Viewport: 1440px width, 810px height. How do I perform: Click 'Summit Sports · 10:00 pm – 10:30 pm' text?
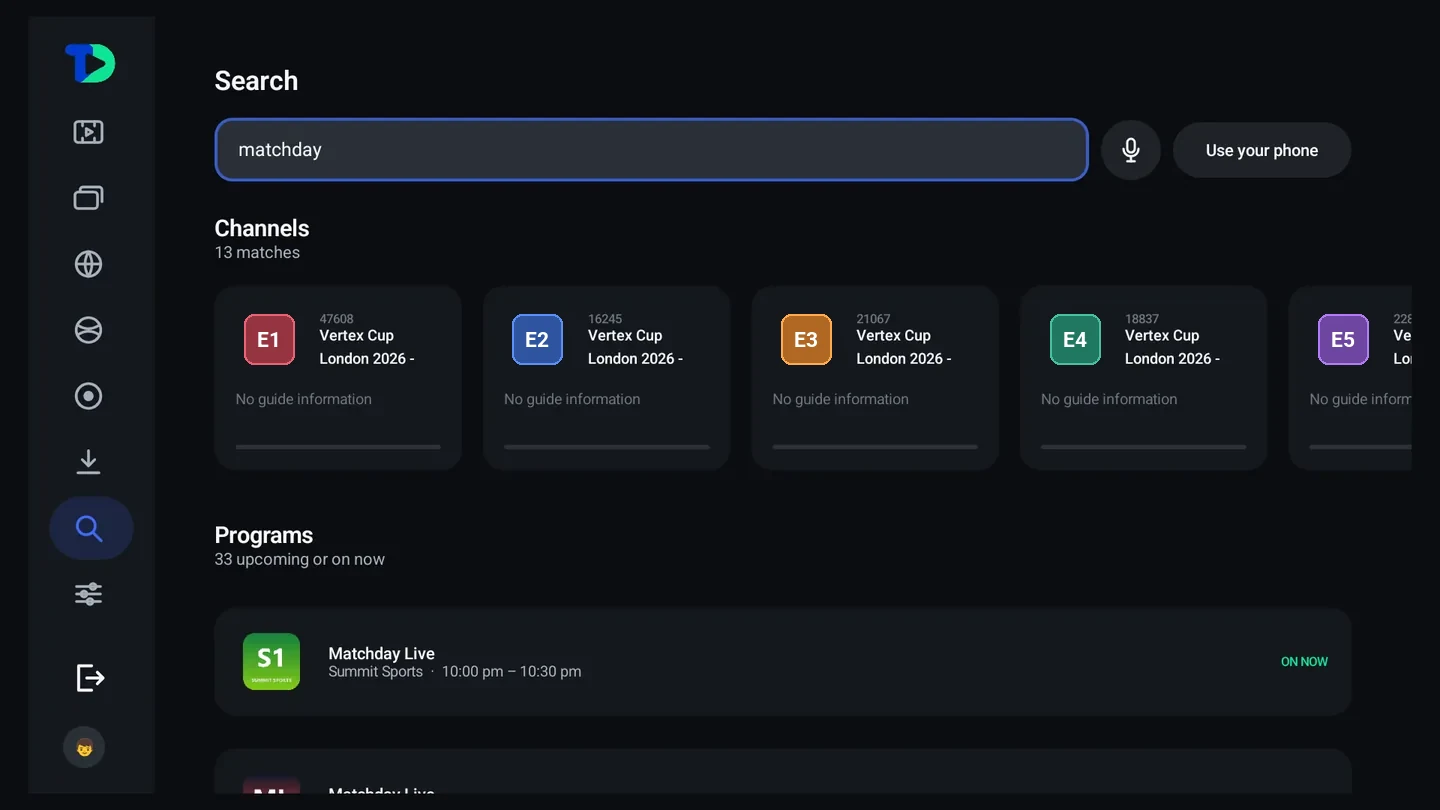coord(455,672)
